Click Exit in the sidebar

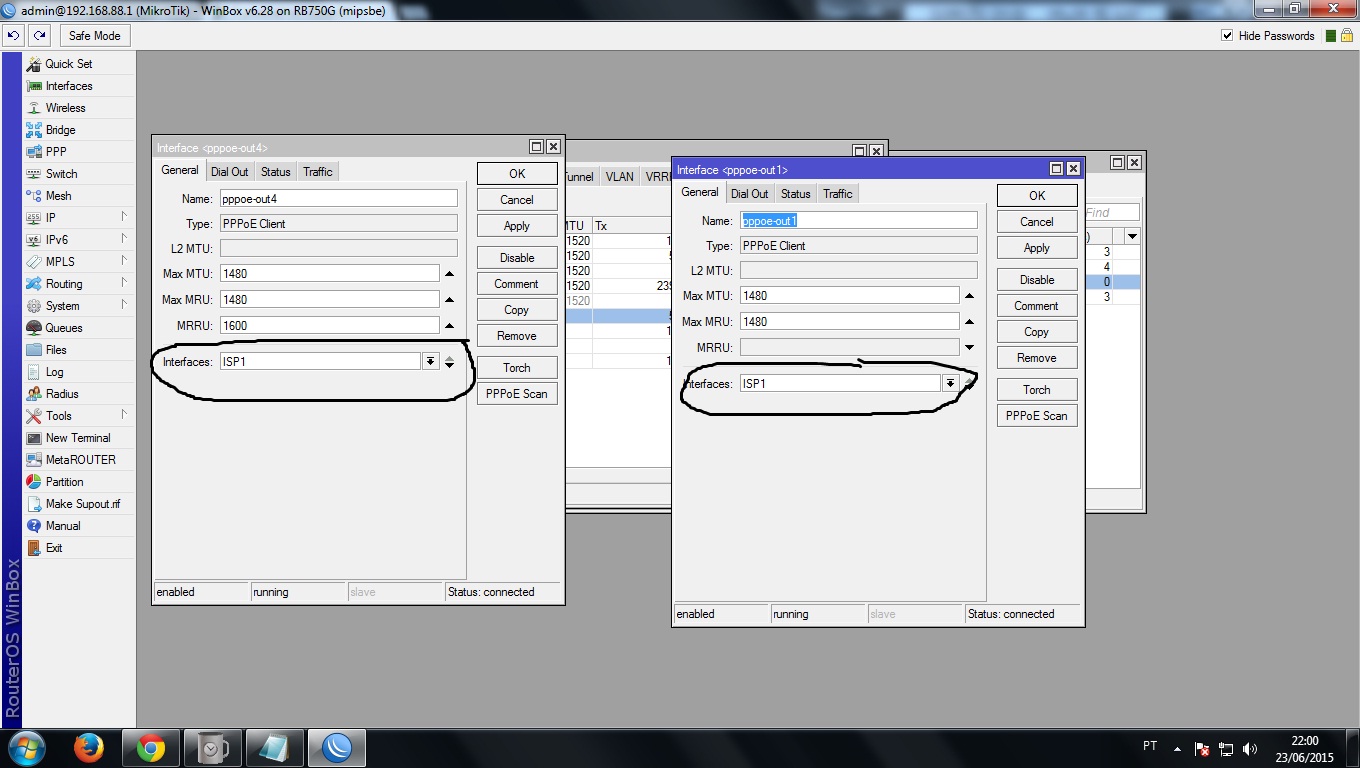pos(54,548)
